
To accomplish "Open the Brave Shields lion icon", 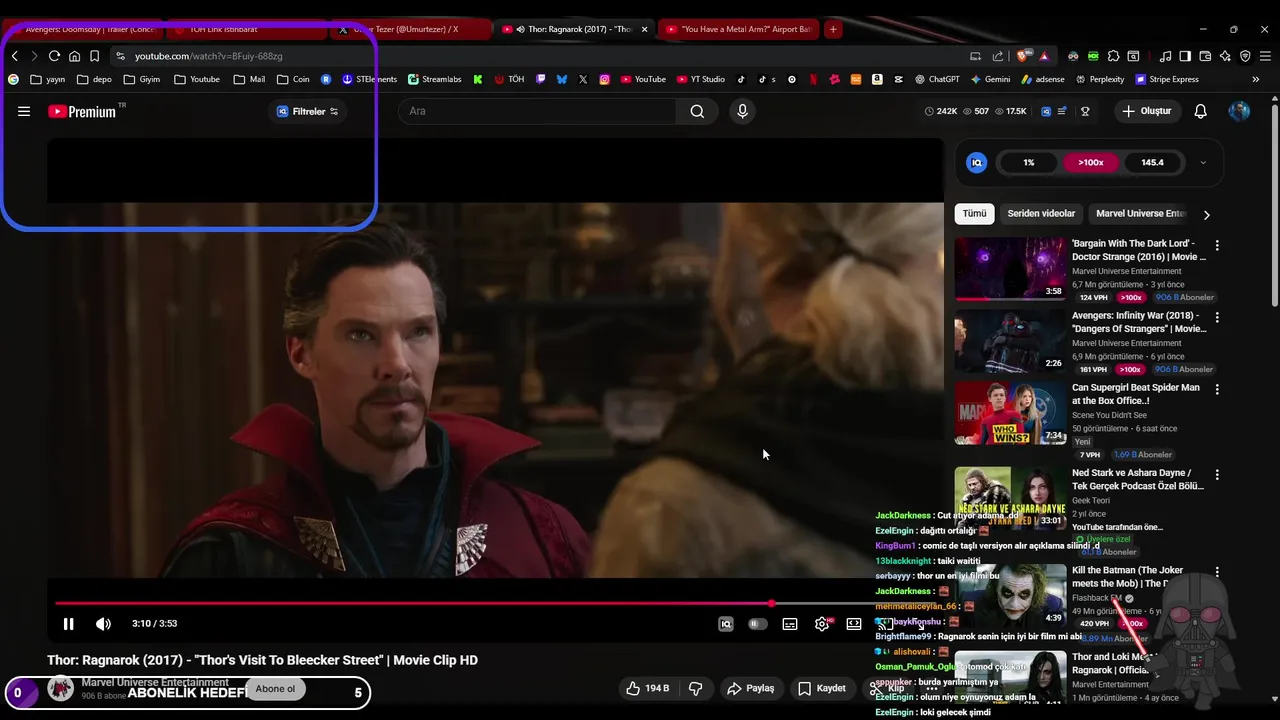I will [1021, 56].
